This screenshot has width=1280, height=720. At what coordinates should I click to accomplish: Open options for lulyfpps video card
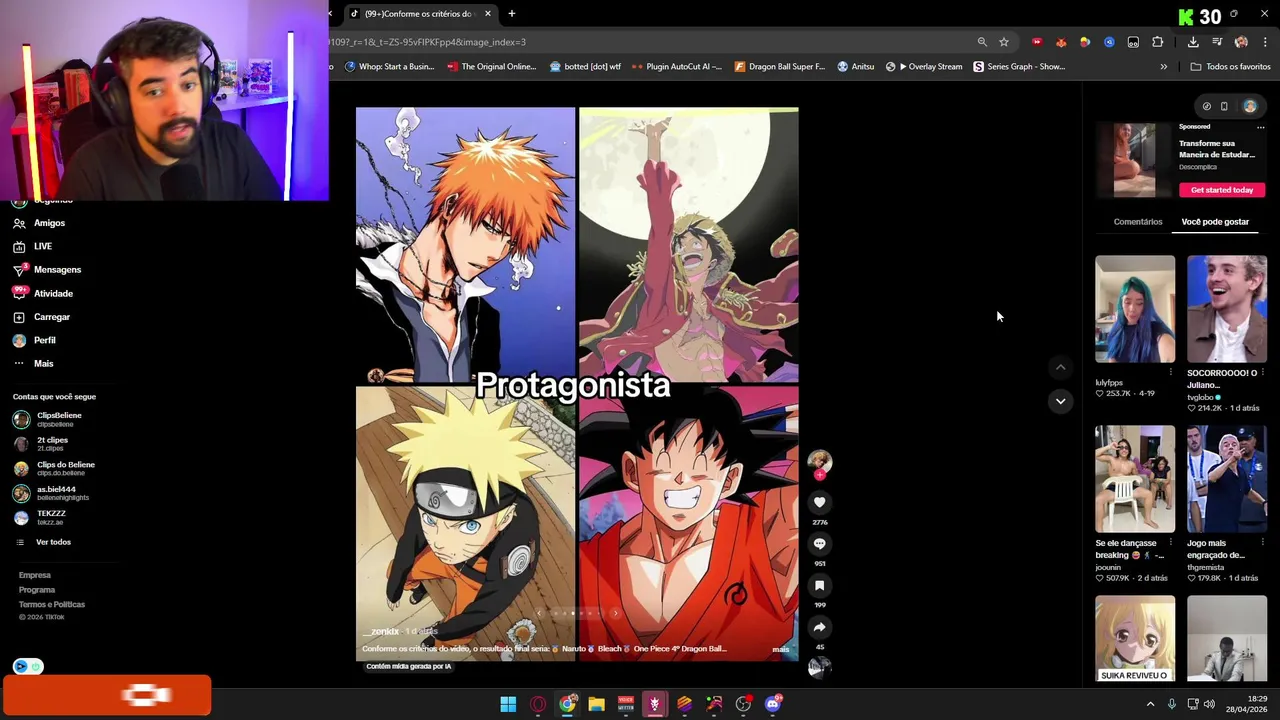click(x=1170, y=373)
